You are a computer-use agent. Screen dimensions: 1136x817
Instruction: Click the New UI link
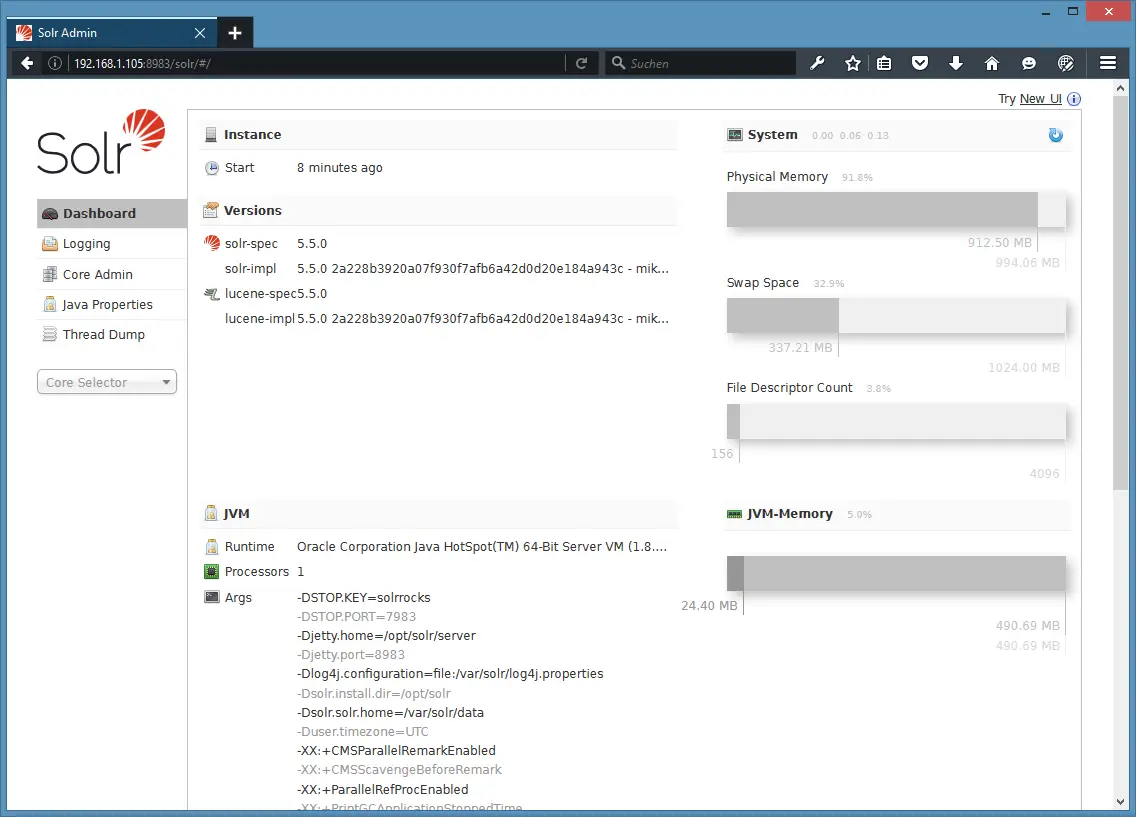tap(1040, 99)
